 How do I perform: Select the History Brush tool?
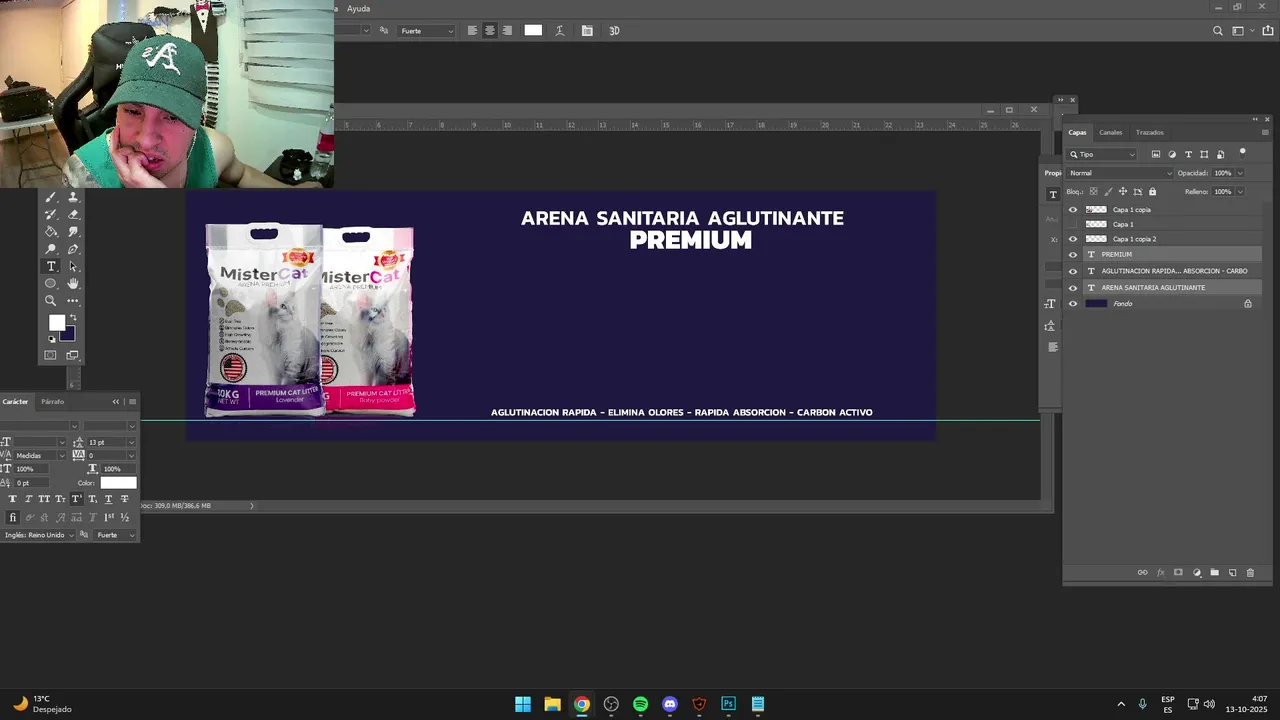(x=51, y=214)
